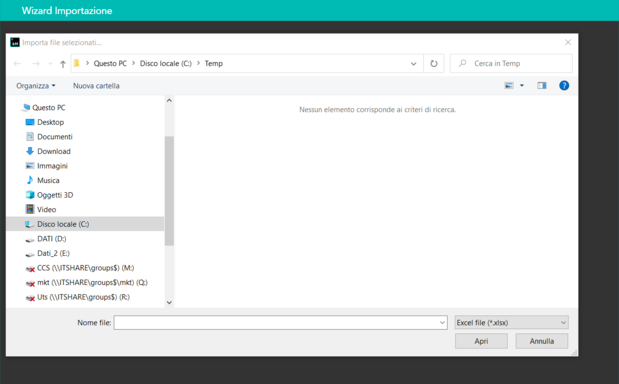Click the Wizard Importazione window title
The image size is (619, 384).
(67, 11)
